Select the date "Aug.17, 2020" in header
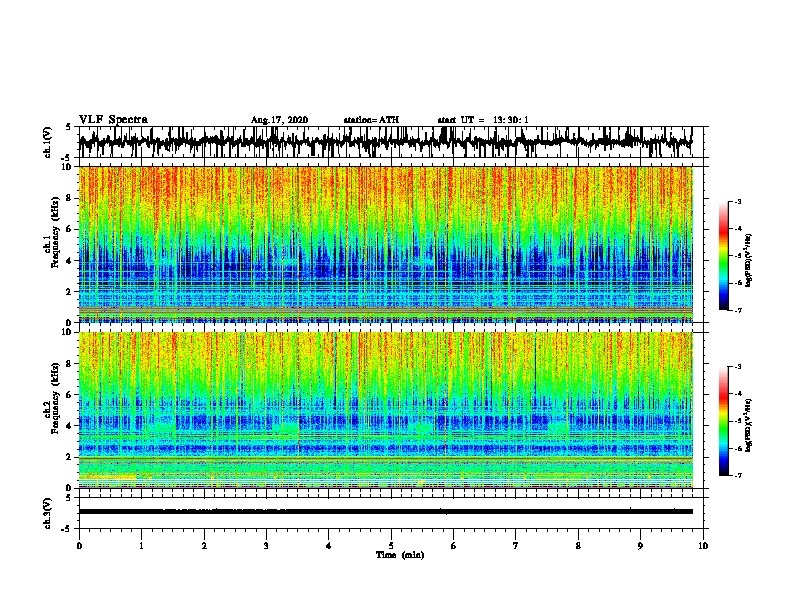This screenshot has width=792, height=612. point(279,120)
